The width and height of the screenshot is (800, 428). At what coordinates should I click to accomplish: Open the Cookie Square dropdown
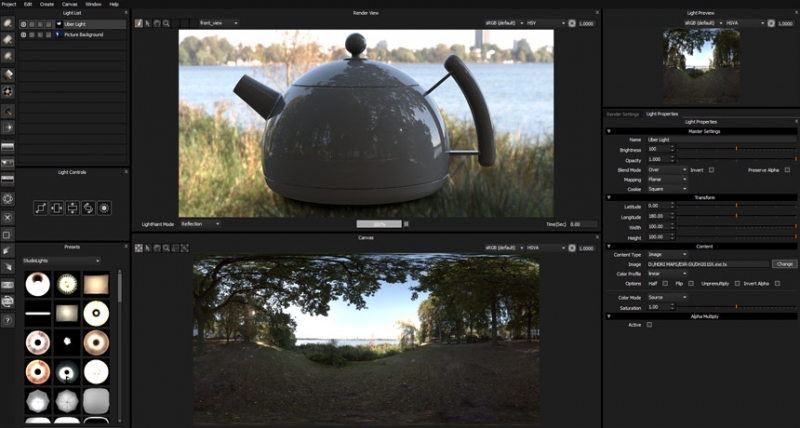coord(667,189)
